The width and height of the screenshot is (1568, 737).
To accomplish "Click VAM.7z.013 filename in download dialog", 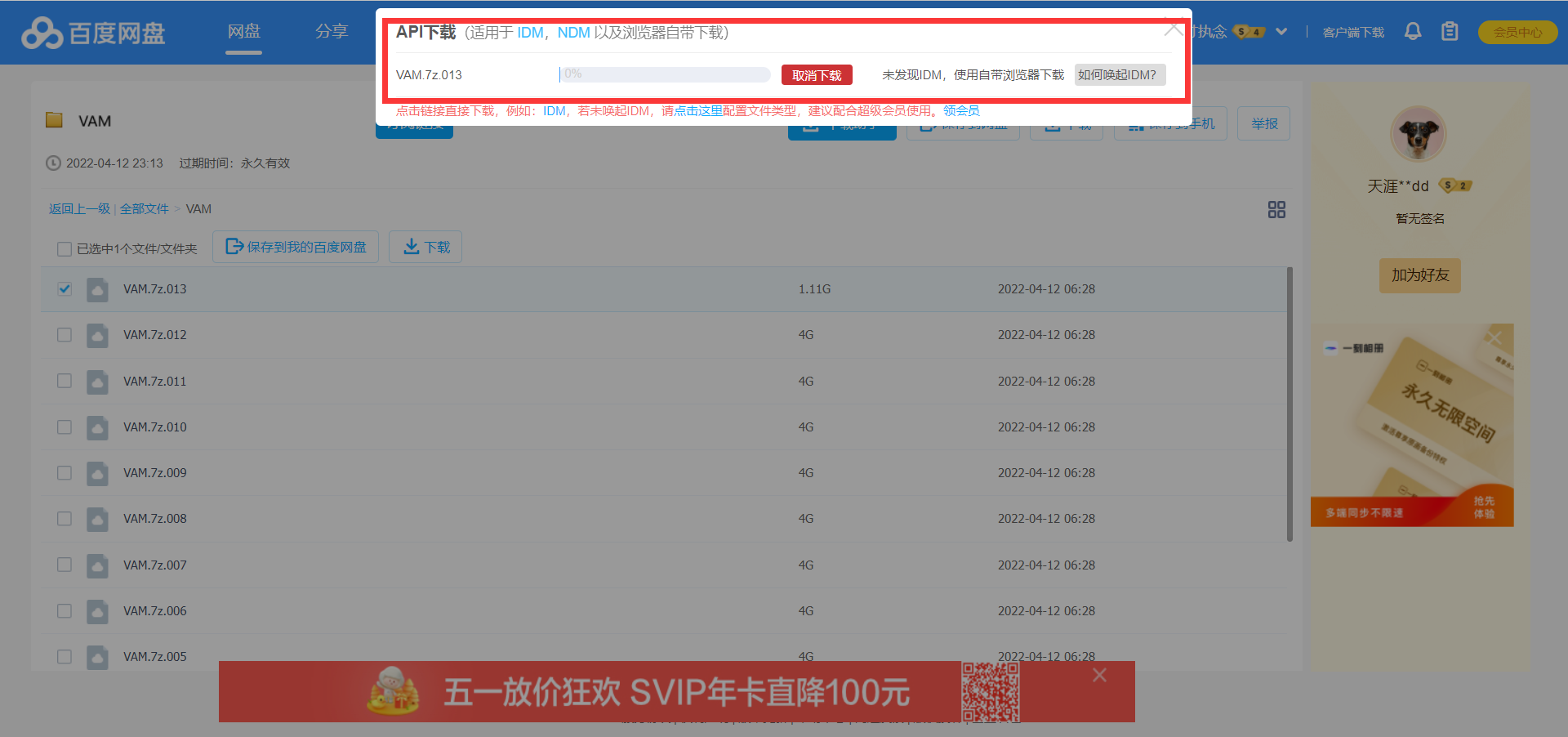I will pos(429,75).
